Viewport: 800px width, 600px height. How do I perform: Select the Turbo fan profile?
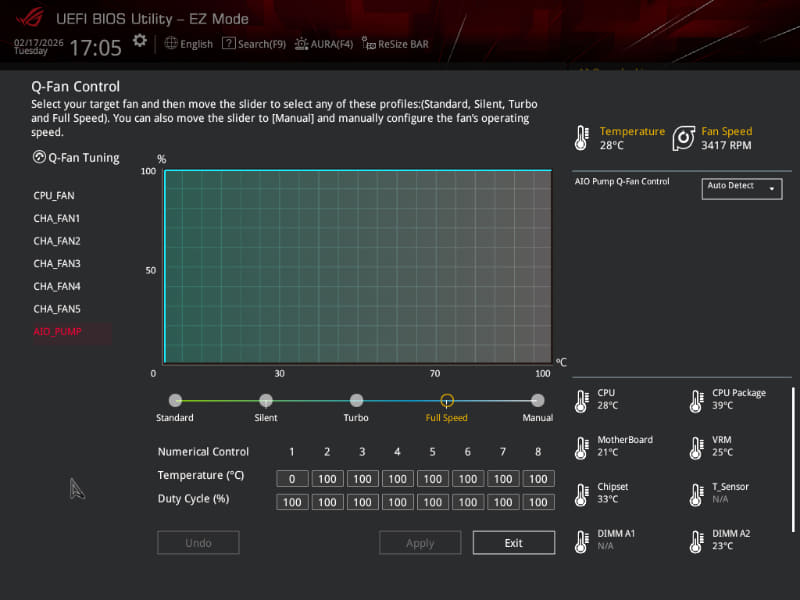click(356, 401)
